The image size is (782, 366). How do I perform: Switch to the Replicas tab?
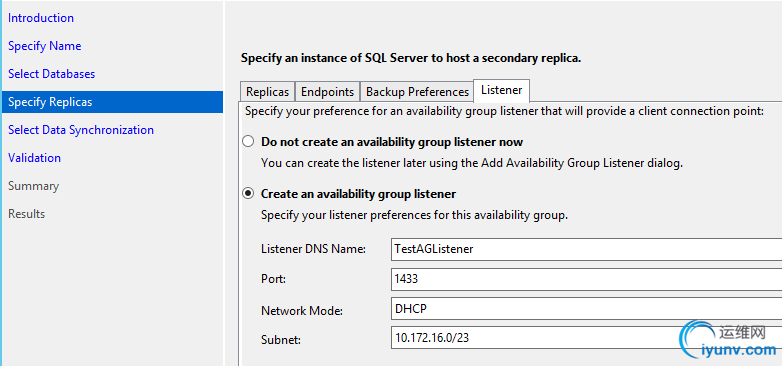point(267,92)
